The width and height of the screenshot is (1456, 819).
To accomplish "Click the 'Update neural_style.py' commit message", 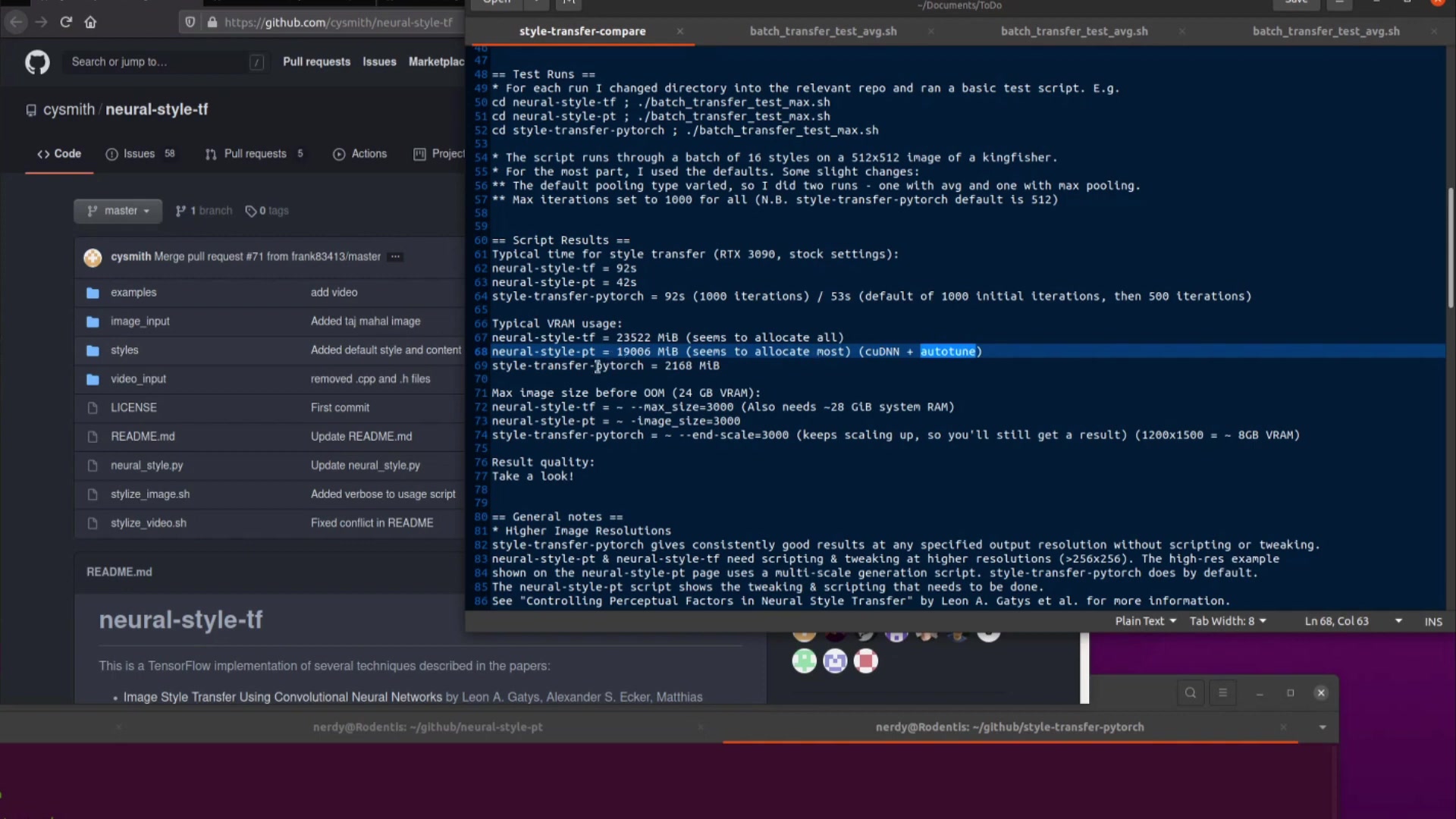I will [366, 466].
